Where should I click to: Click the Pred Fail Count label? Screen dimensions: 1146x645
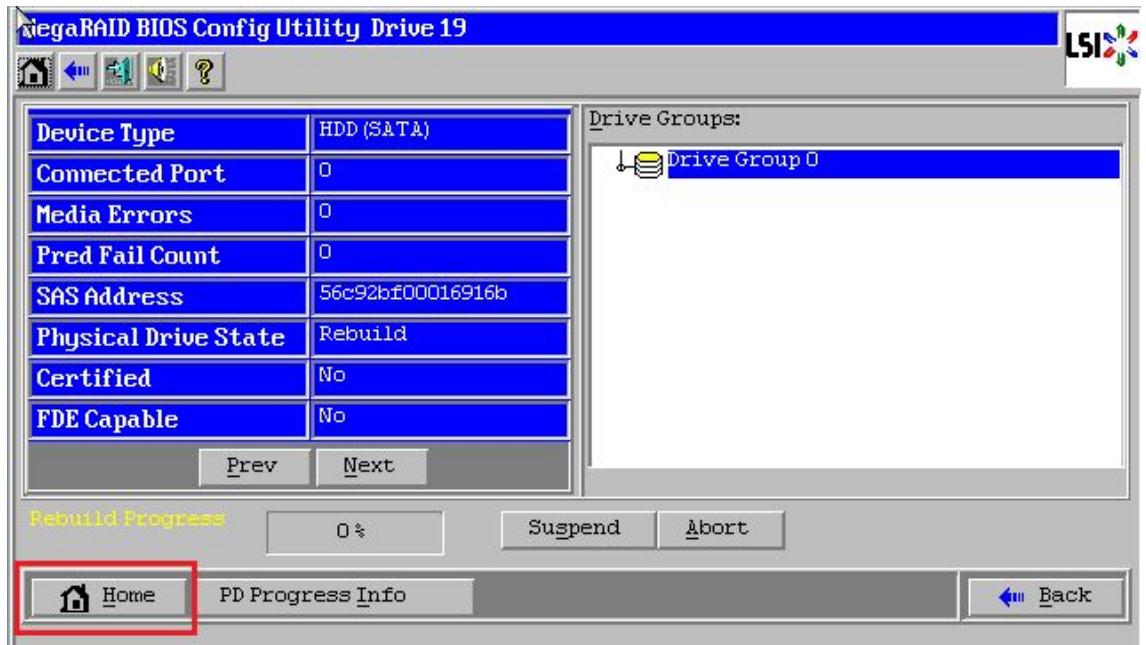pos(128,256)
